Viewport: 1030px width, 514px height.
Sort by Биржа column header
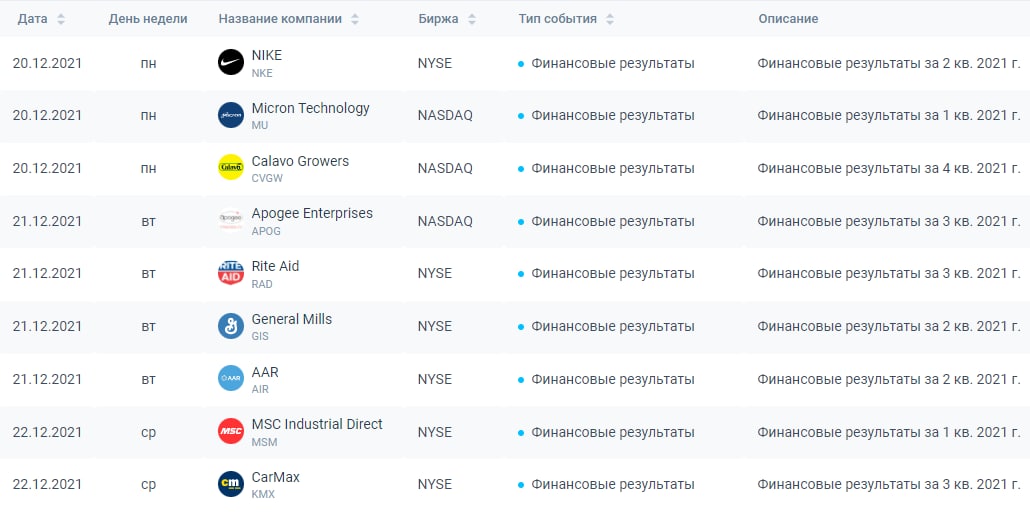tap(472, 19)
